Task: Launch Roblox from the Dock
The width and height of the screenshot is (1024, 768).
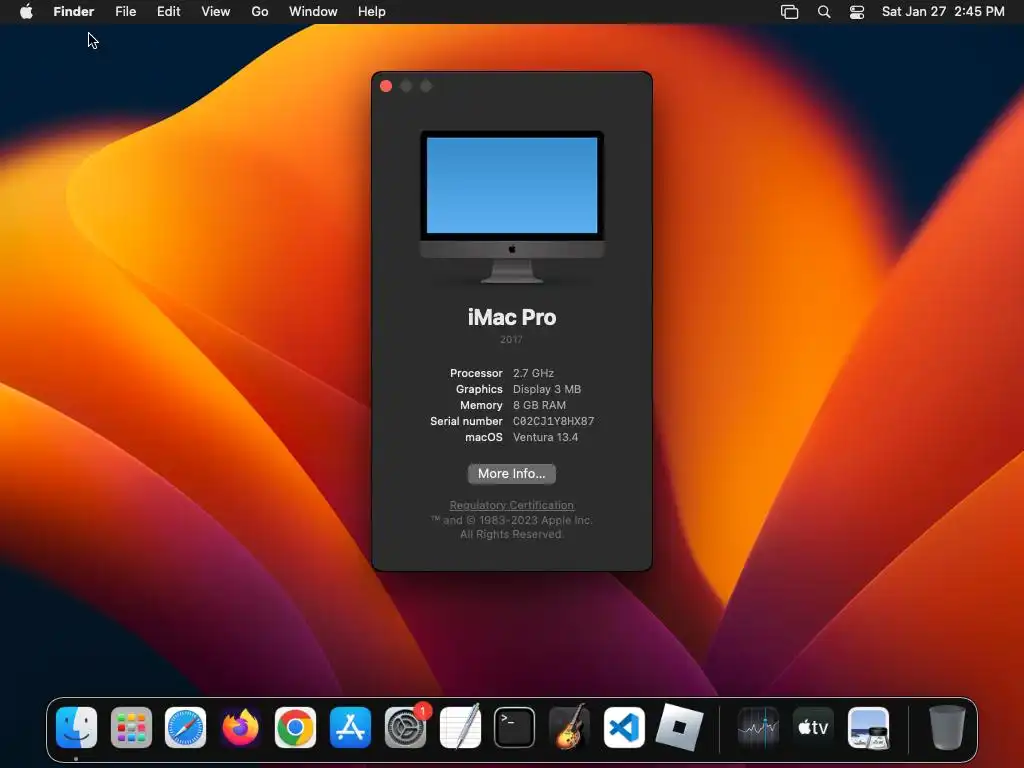Action: coord(679,728)
